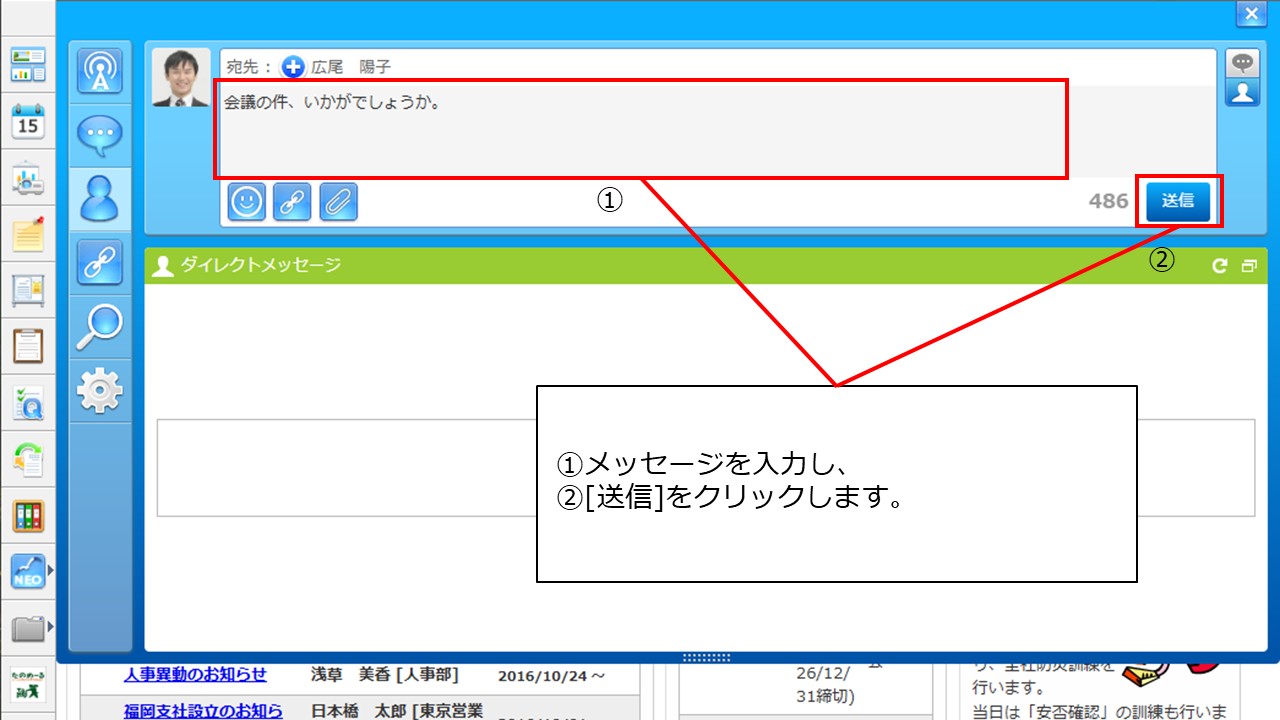Open the document with magnifier icon in left bar
The image size is (1280, 720).
point(28,403)
